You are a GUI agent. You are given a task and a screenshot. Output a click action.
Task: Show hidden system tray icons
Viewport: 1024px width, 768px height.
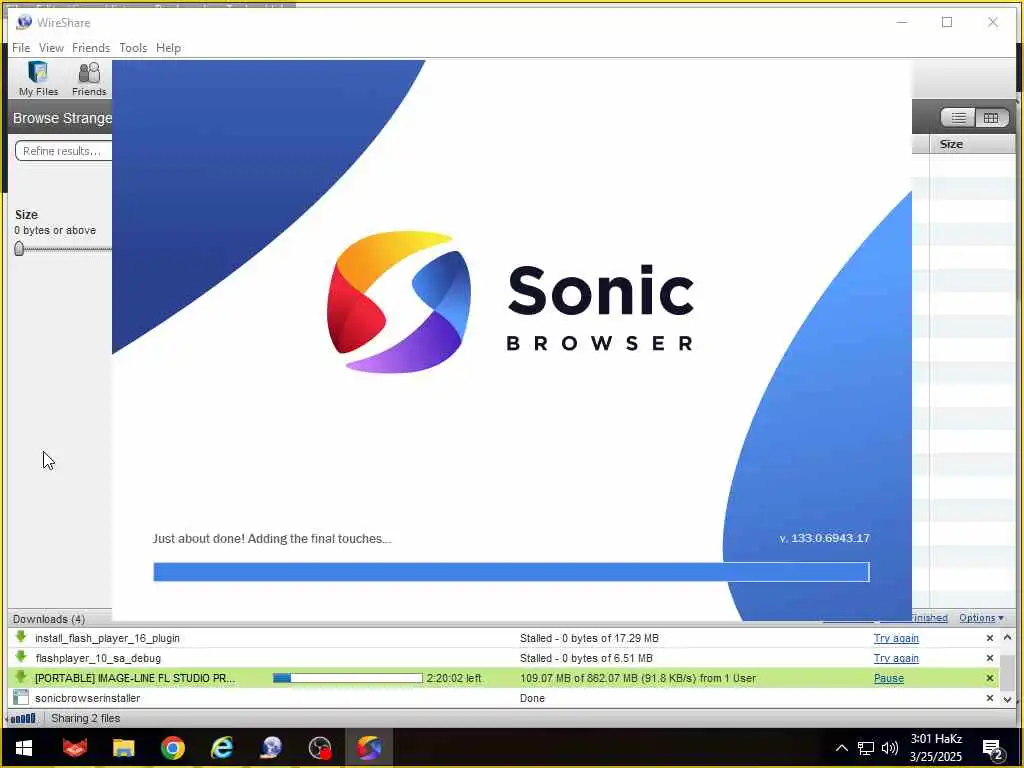[842, 748]
